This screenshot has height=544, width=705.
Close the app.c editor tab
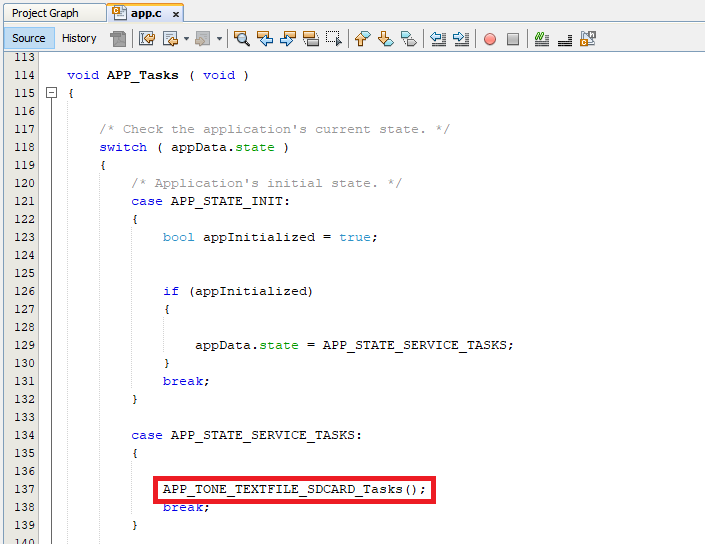(x=175, y=14)
